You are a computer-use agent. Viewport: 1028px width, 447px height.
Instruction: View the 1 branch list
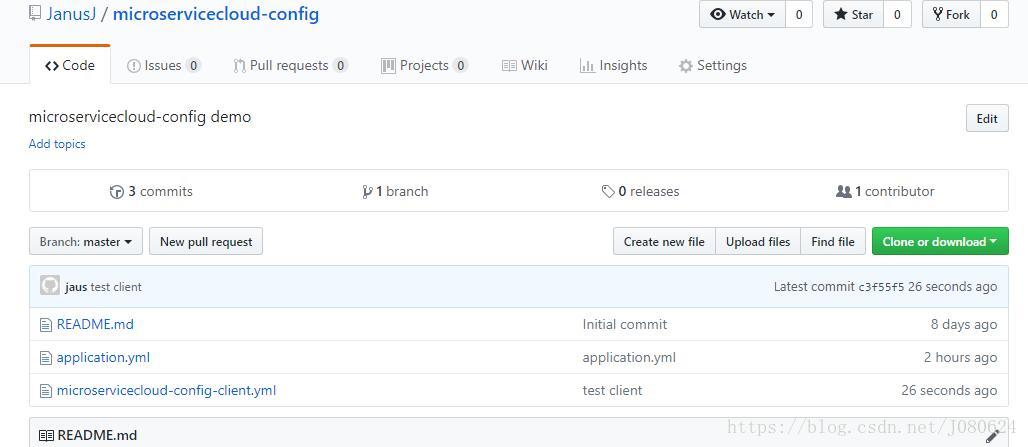395,191
